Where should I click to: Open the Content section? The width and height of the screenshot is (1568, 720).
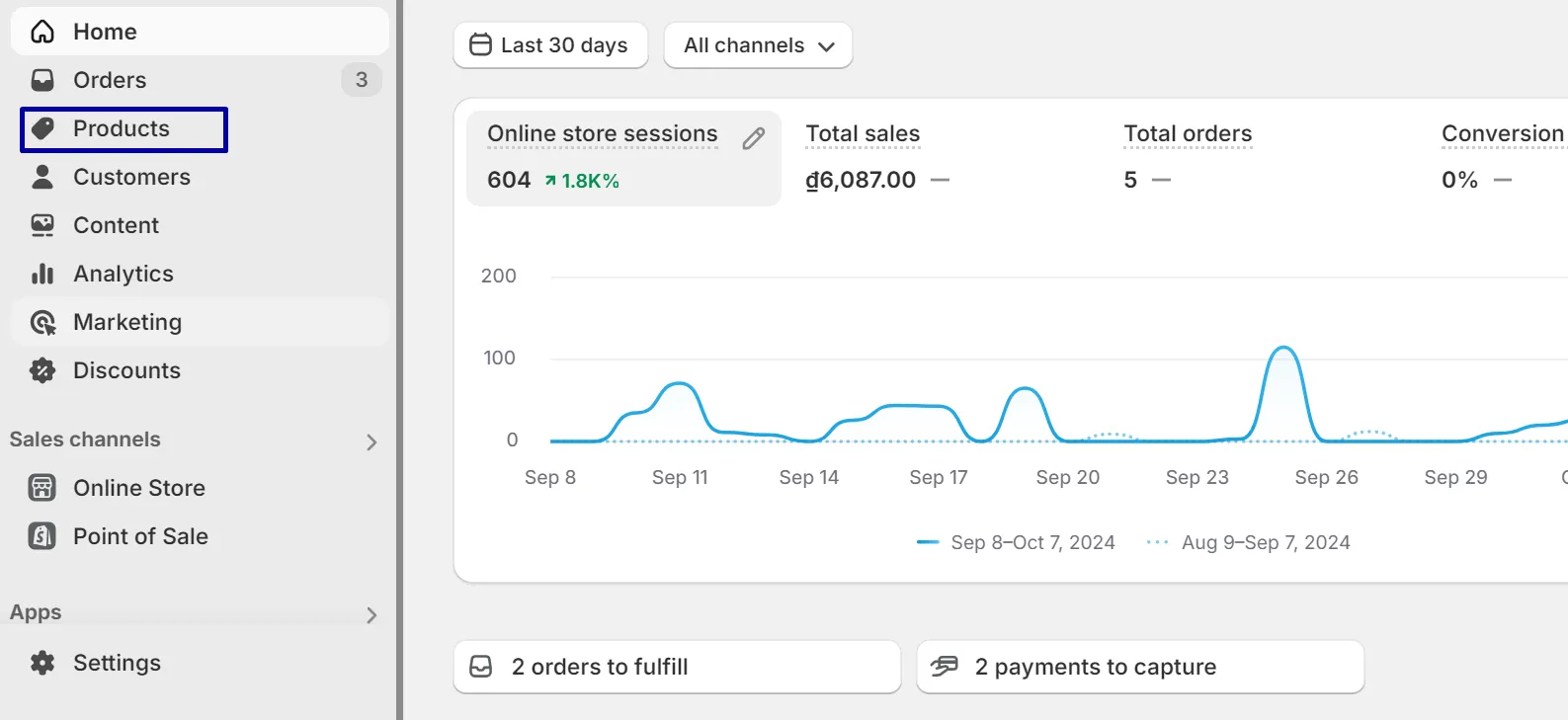[x=200, y=225]
